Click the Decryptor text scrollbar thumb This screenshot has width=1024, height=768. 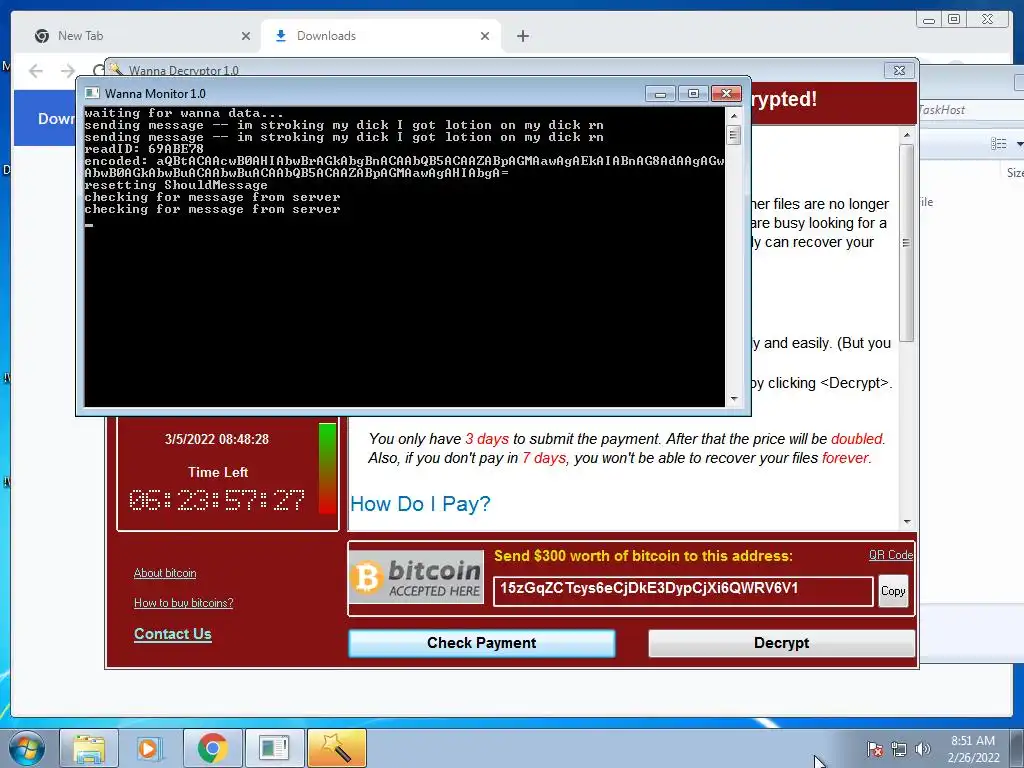[x=906, y=243]
